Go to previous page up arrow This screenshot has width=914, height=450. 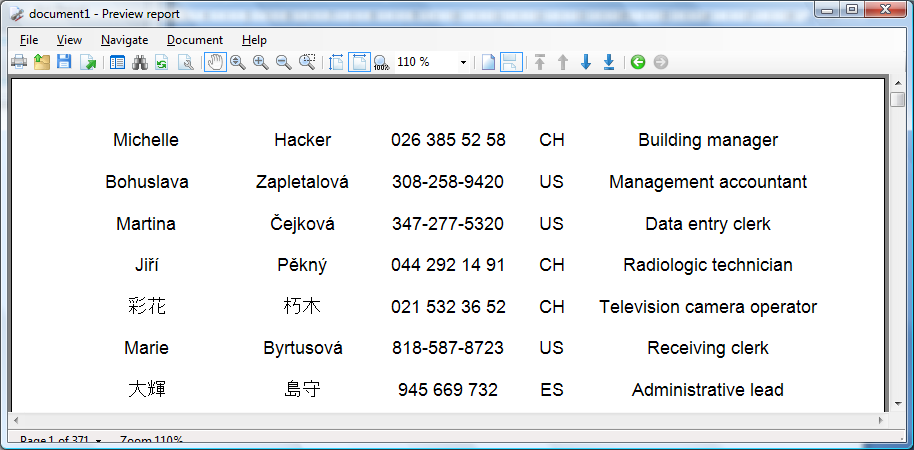point(563,62)
